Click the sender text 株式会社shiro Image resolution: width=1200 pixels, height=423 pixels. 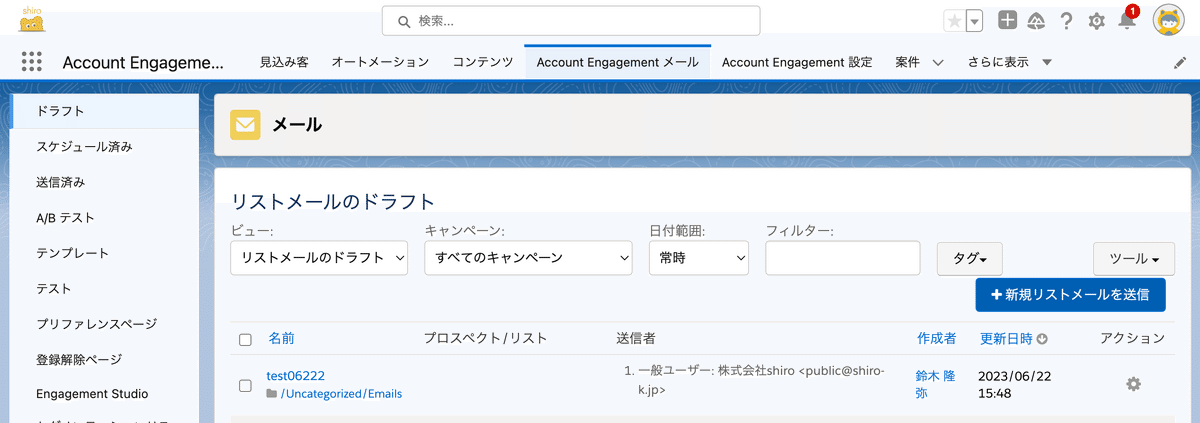[756, 371]
